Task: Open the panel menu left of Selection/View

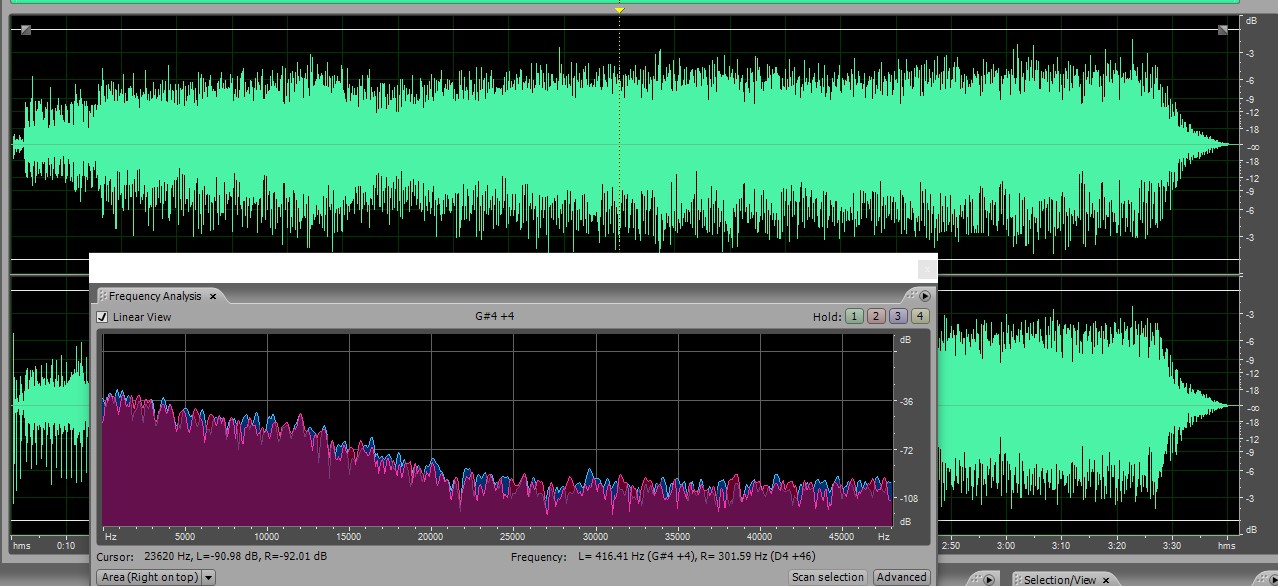Action: click(x=988, y=580)
